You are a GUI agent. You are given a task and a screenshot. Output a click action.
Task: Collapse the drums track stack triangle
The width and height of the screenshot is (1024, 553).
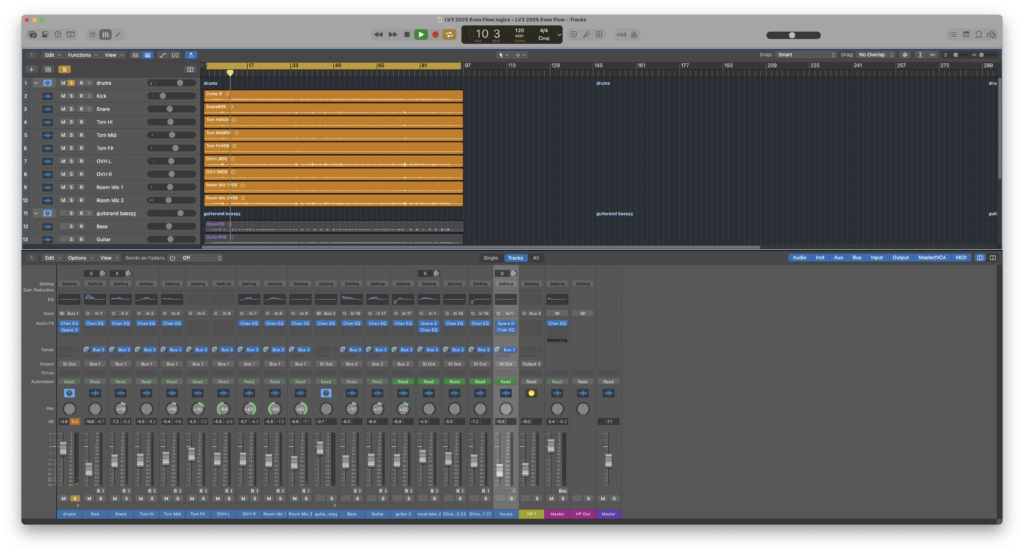tap(36, 83)
